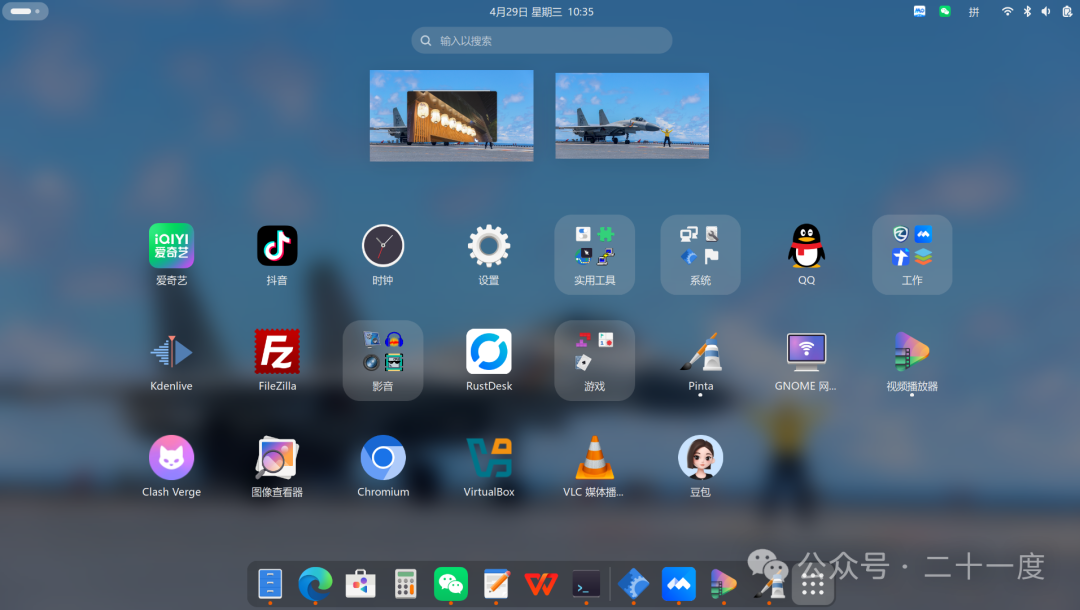This screenshot has height=610, width=1080.
Task: Open the blue double-peak app in dock
Action: point(678,584)
